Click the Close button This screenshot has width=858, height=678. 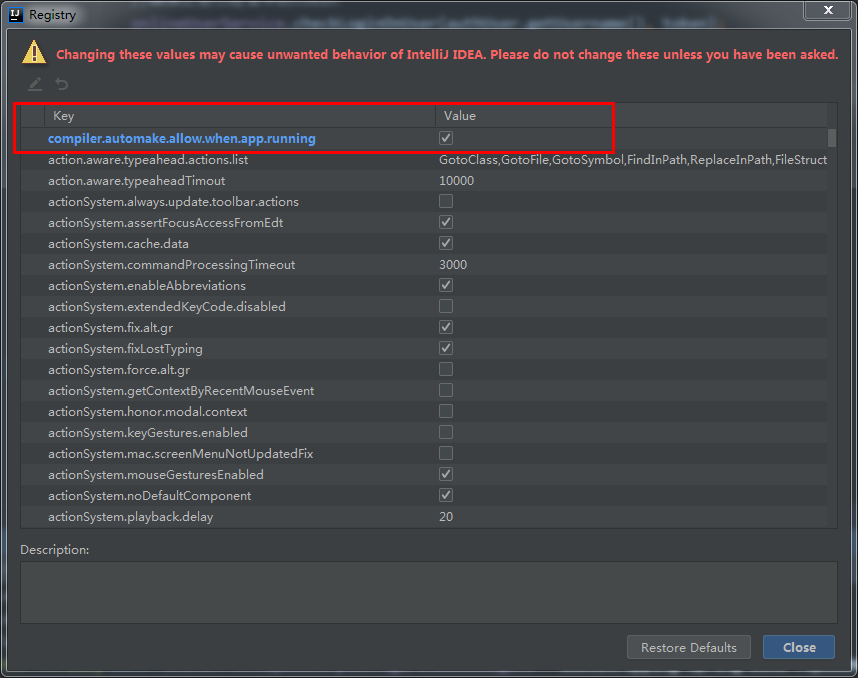click(799, 647)
